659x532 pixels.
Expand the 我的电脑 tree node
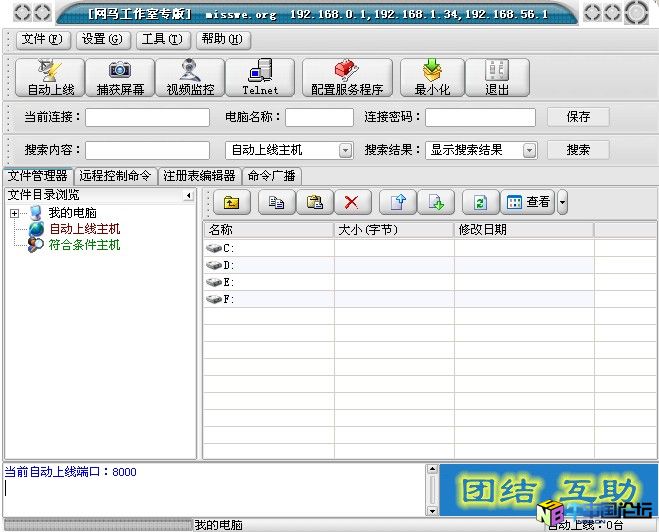(15, 213)
